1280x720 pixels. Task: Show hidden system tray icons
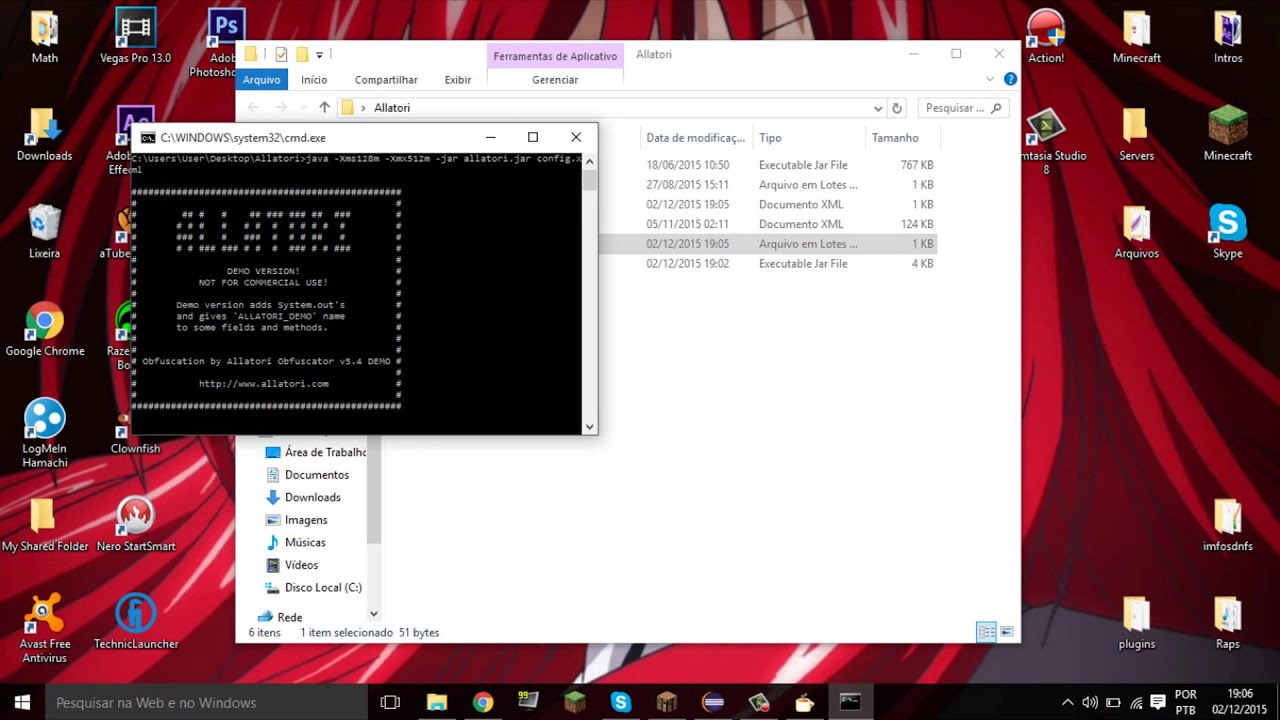point(1067,702)
